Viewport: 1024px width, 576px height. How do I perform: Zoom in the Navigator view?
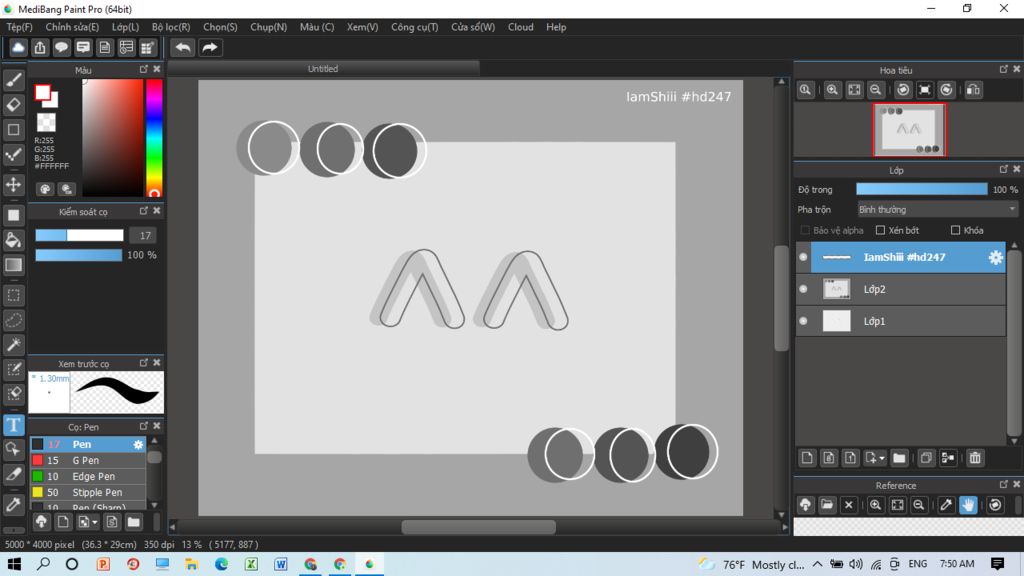[x=832, y=90]
